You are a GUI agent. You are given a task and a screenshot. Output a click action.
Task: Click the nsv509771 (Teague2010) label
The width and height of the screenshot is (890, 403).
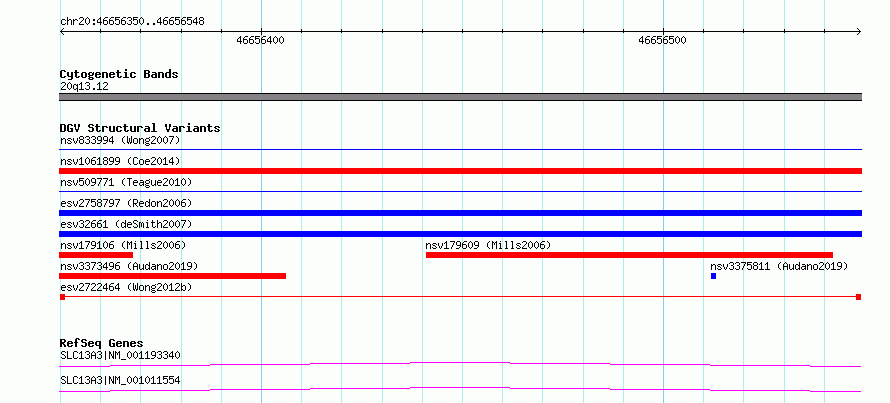point(126,182)
